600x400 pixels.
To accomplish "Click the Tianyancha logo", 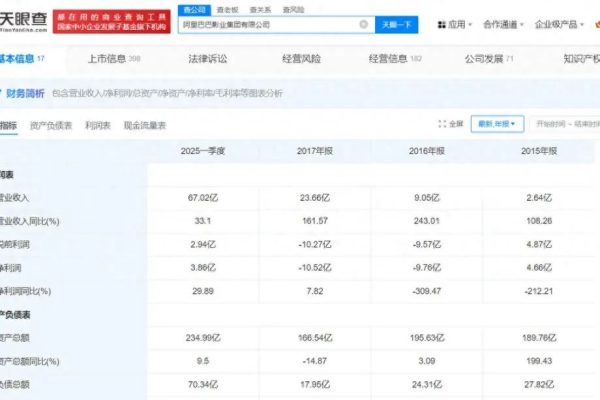I will 23,21.
